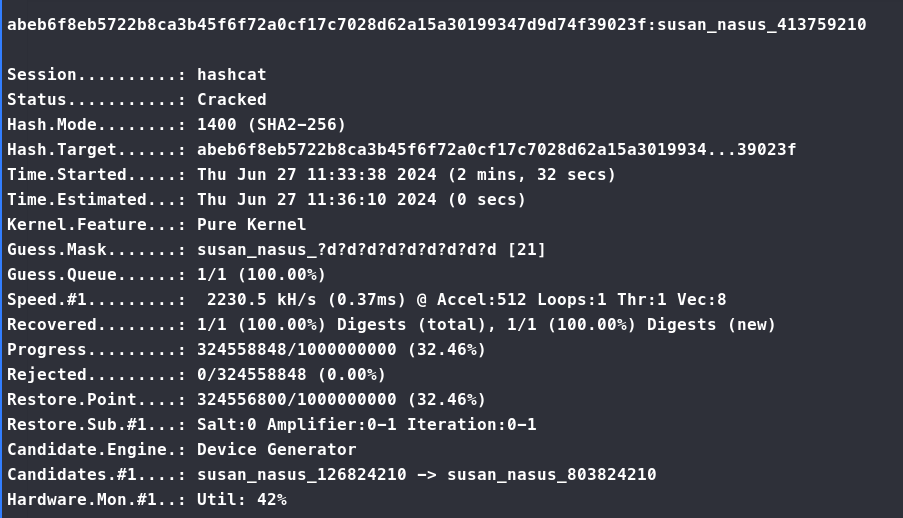Click the Rejected value 0/324558848
This screenshot has height=518, width=903.
[291, 375]
